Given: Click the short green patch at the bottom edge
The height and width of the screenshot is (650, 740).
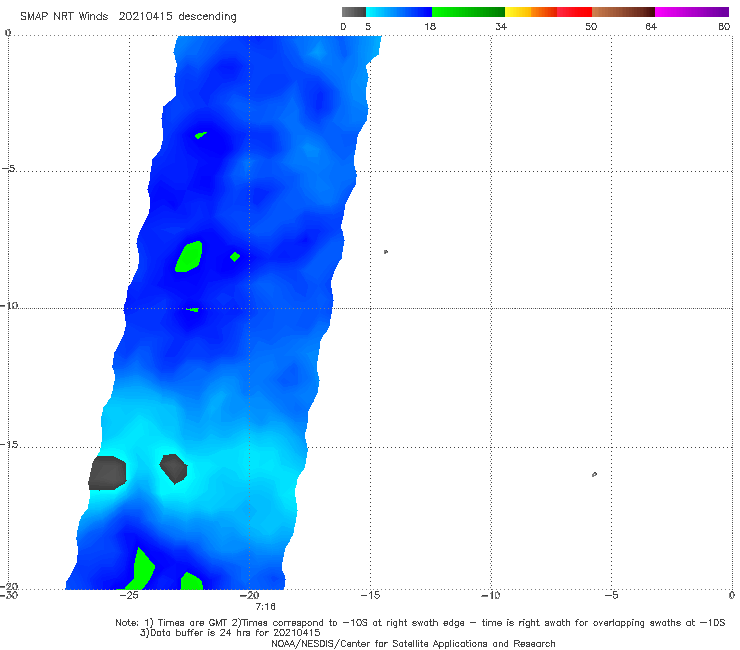Looking at the screenshot, I should click(x=192, y=581).
